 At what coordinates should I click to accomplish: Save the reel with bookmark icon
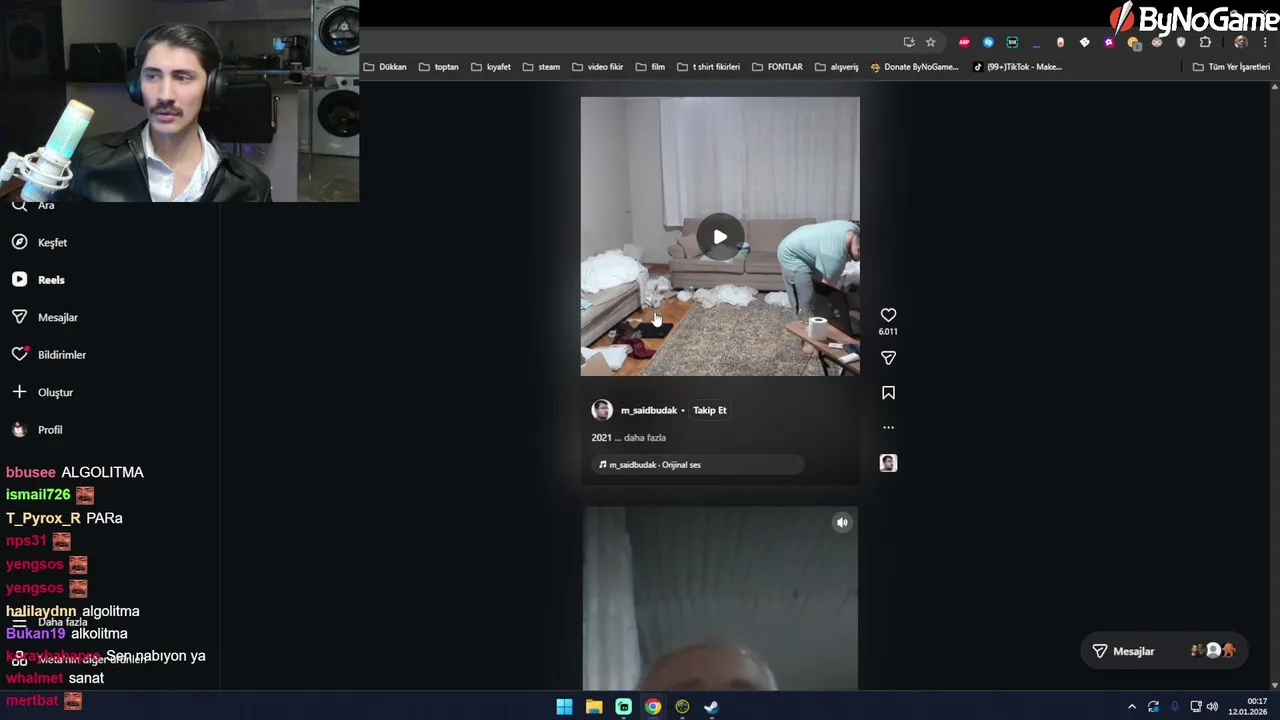pyautogui.click(x=888, y=393)
